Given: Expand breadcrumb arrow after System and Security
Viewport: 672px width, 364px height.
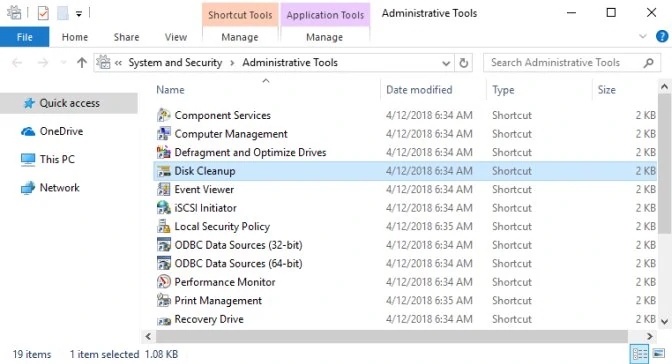Looking at the screenshot, I should click(x=232, y=63).
